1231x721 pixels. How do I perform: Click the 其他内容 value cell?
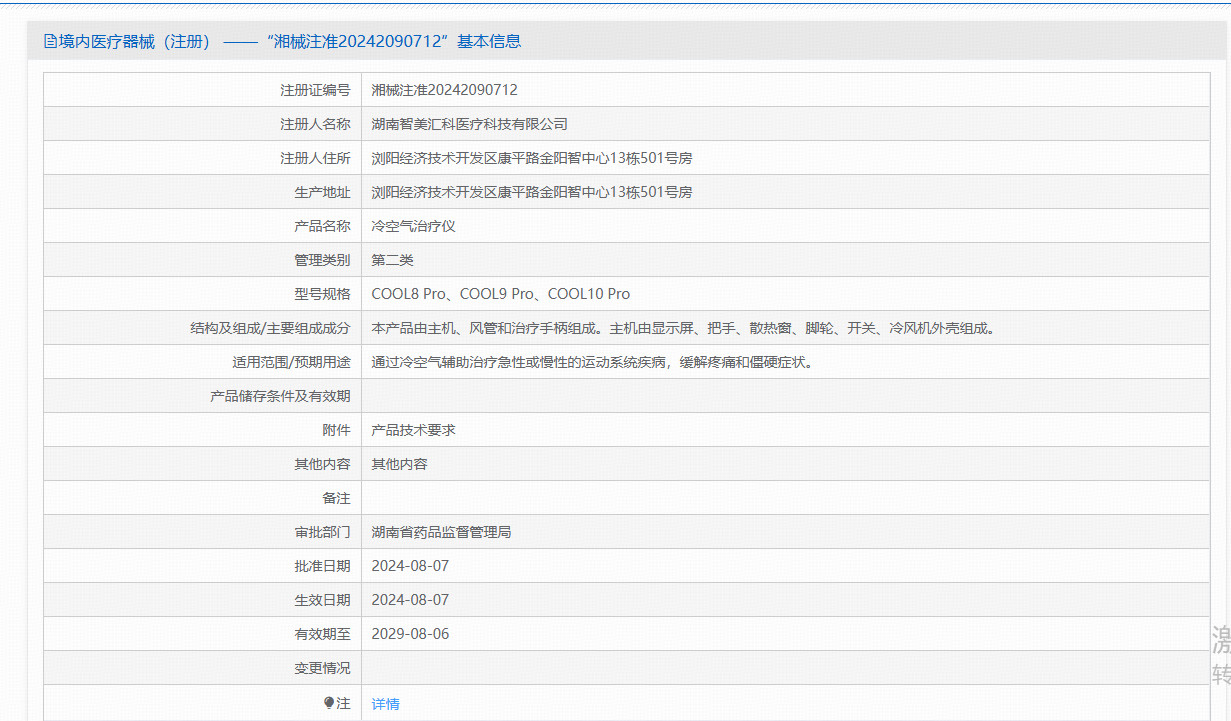399,464
